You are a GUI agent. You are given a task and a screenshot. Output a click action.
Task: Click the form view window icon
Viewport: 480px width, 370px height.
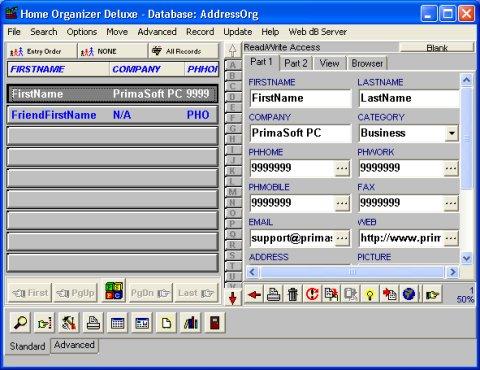click(142, 322)
